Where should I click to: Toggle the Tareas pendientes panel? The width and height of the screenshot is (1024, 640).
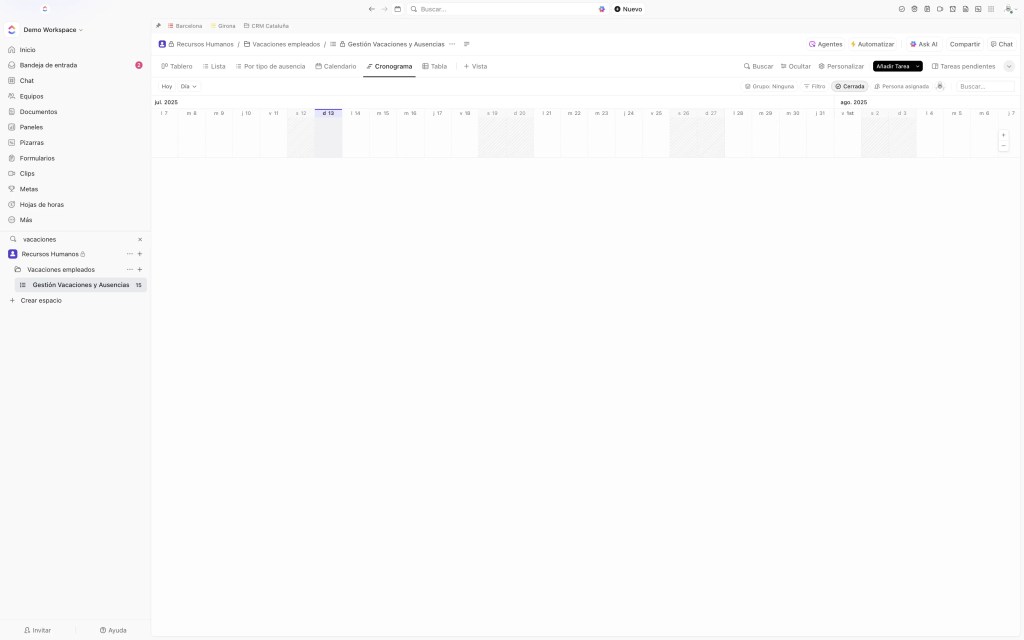tap(963, 66)
